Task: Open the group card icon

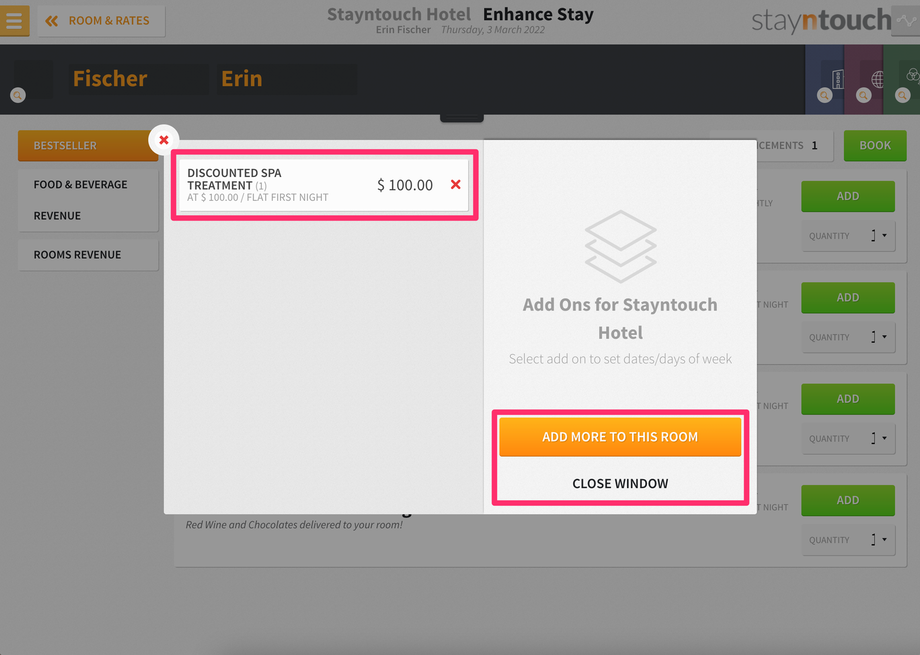Action: (x=913, y=75)
